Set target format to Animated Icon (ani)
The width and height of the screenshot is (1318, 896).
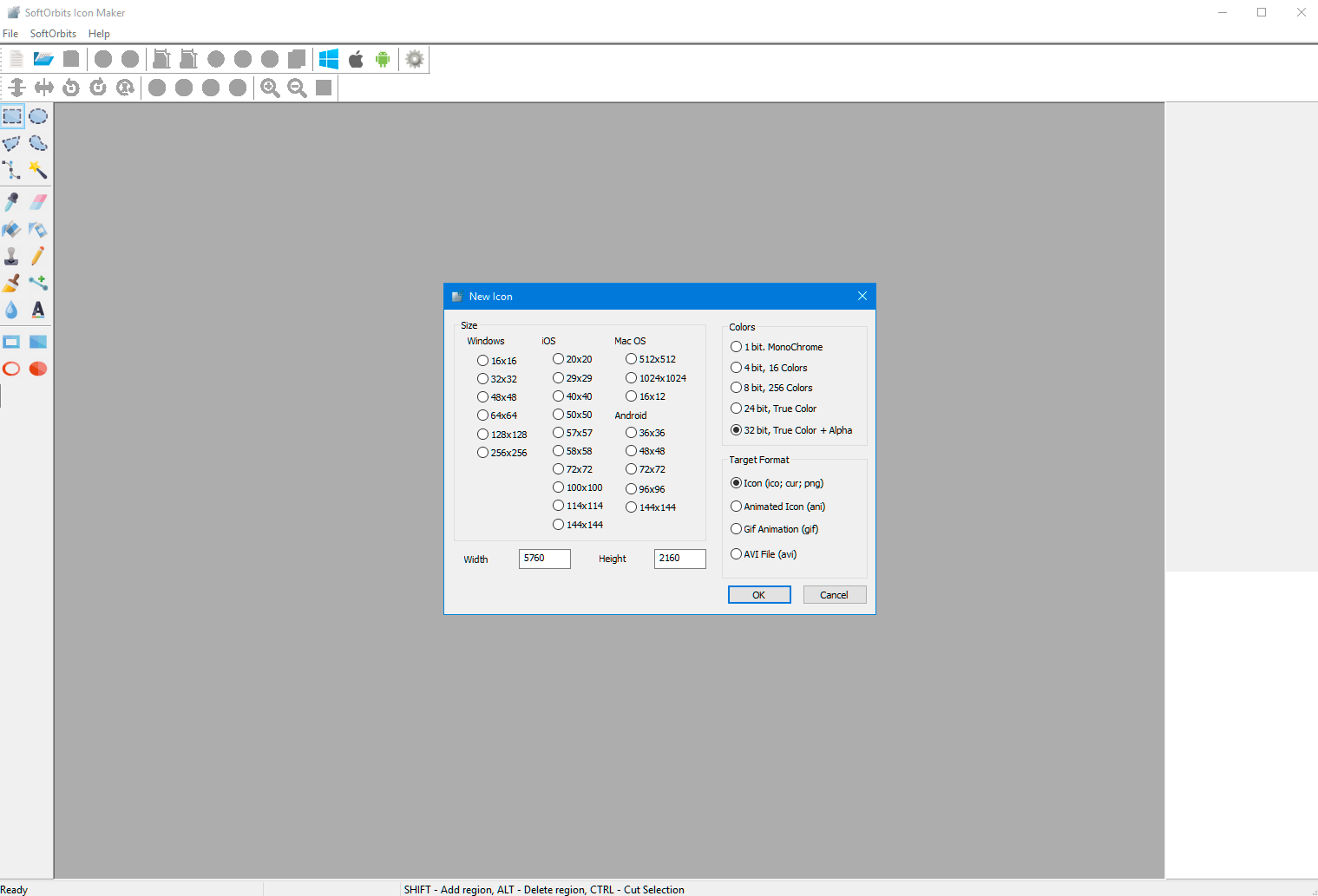777,507
